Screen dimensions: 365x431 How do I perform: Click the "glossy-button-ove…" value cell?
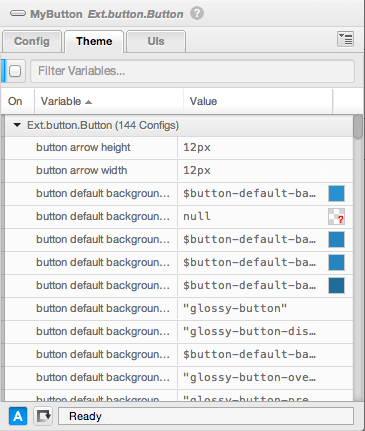click(x=265, y=378)
